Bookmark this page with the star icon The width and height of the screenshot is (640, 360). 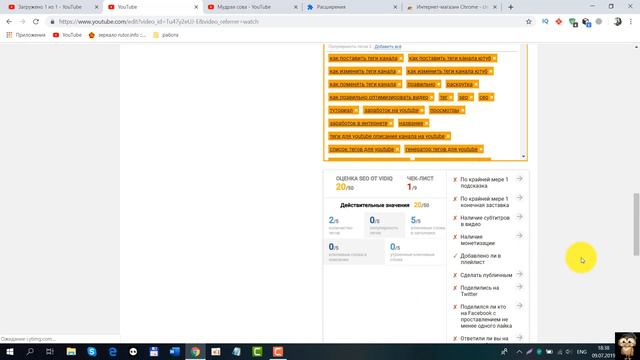(529, 22)
